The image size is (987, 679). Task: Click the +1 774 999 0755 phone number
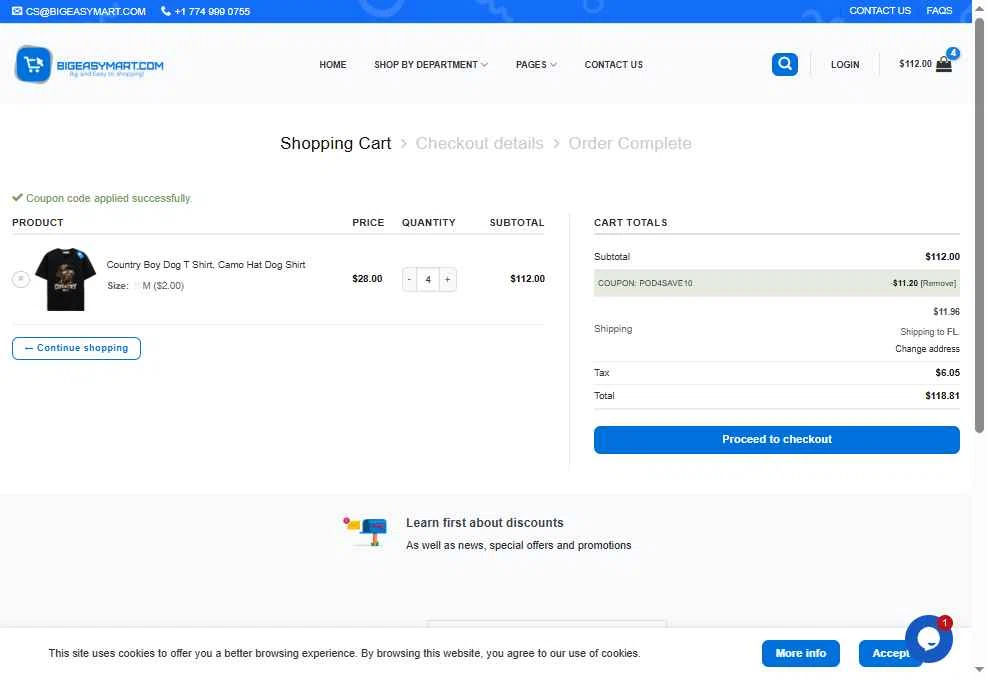(212, 11)
